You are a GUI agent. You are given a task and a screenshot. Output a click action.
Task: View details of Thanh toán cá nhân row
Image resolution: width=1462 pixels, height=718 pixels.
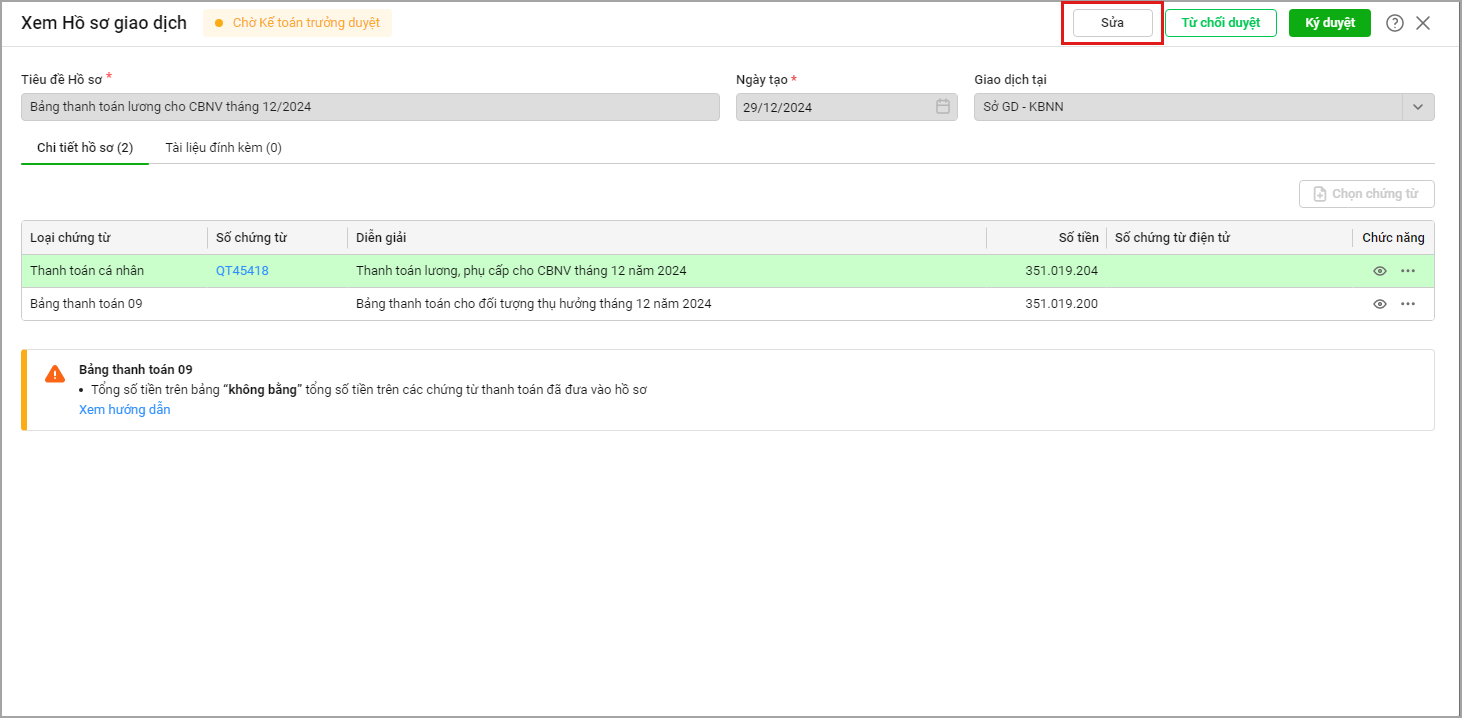[x=1379, y=271]
